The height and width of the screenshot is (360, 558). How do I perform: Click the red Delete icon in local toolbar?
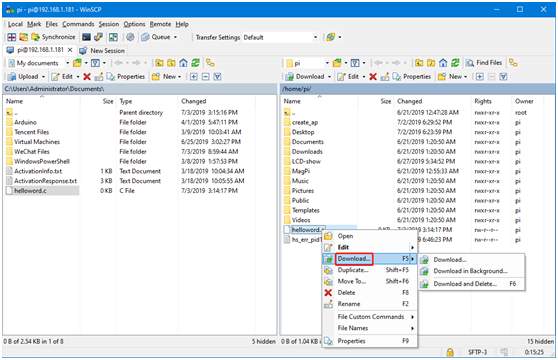(x=87, y=76)
